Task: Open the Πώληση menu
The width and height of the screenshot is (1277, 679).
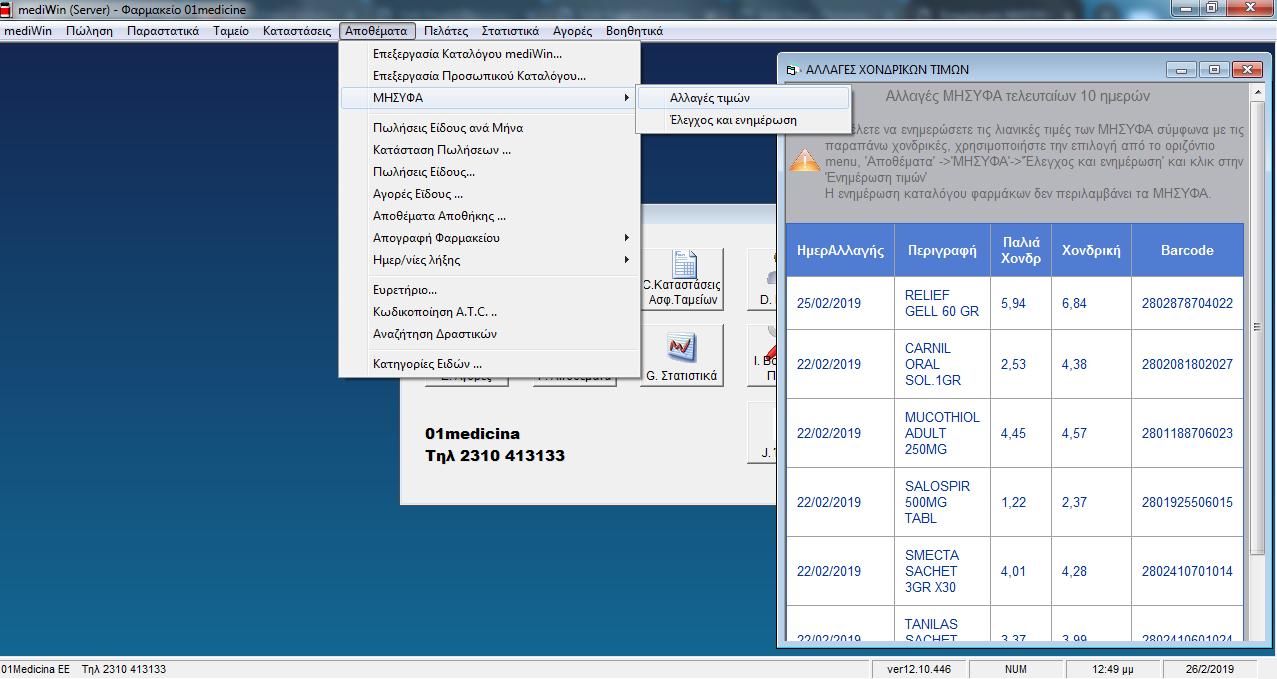Action: tap(90, 31)
